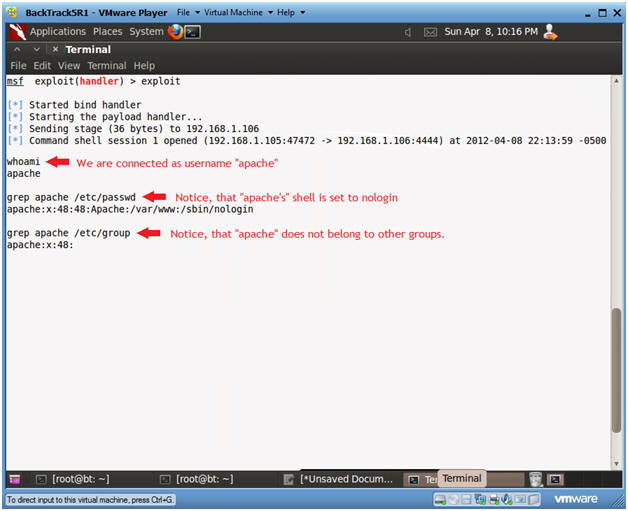Click the 'grep apache /etc/group' command

coord(68,233)
